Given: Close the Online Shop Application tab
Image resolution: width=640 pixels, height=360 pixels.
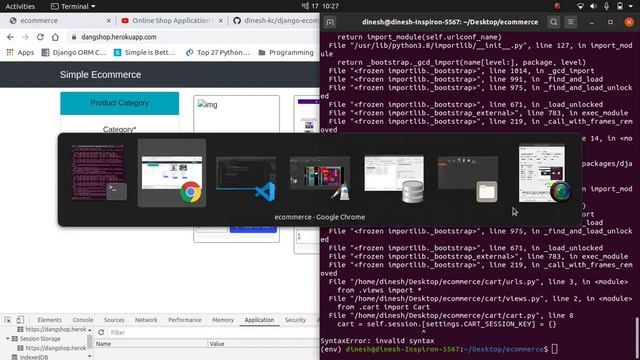Looking at the screenshot, I should pyautogui.click(x=221, y=20).
